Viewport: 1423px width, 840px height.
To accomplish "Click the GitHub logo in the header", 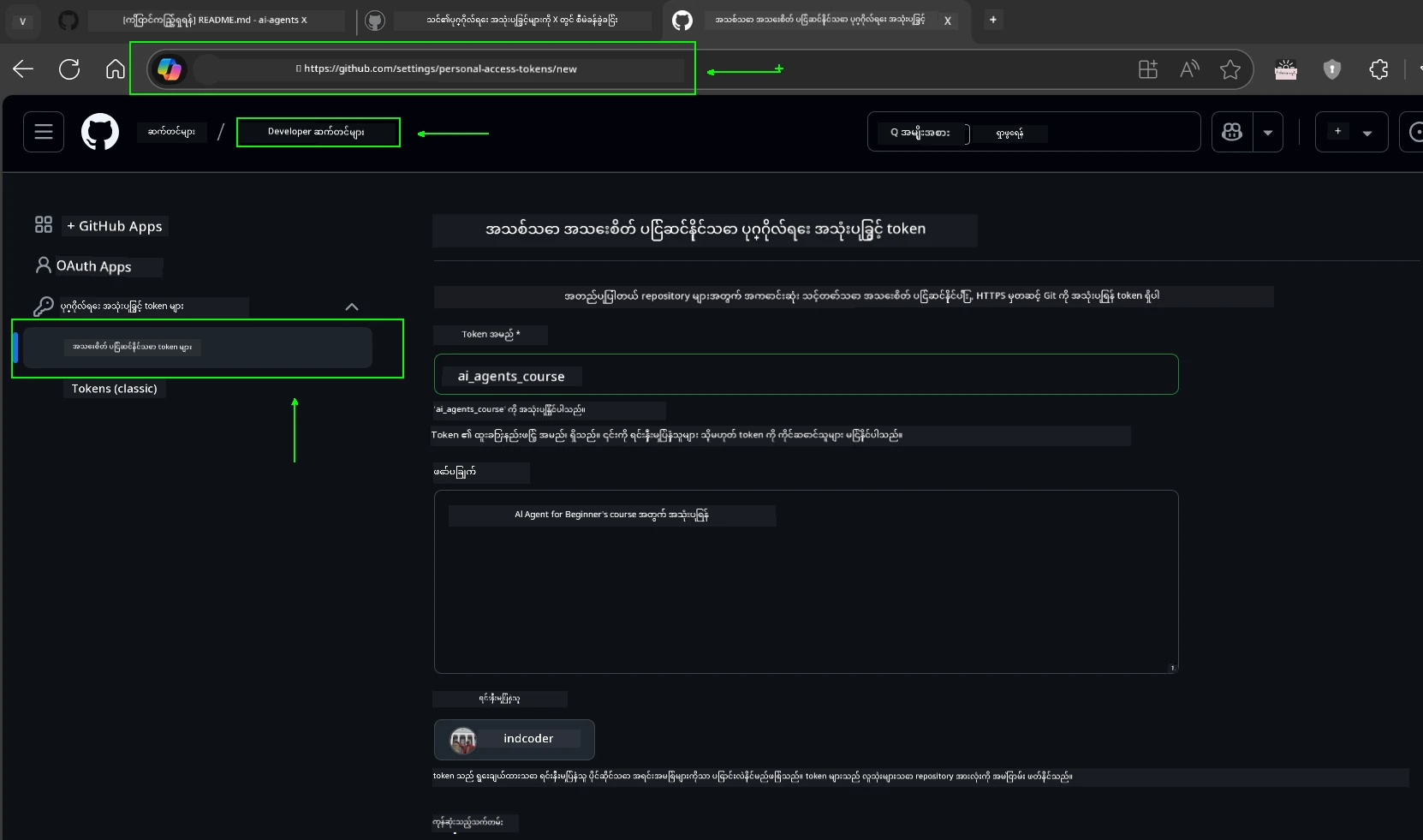I will tap(99, 132).
